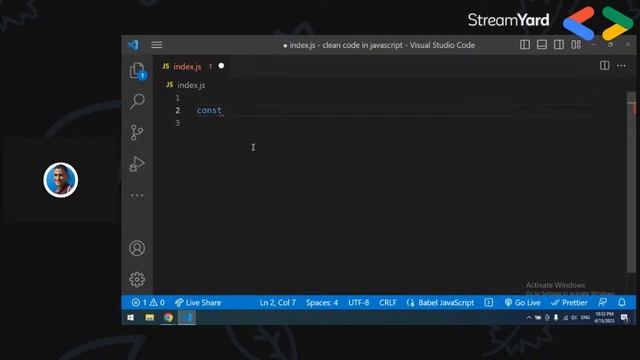Show additional views ellipsis in activity bar
This screenshot has width=640, height=360.
(x=137, y=195)
